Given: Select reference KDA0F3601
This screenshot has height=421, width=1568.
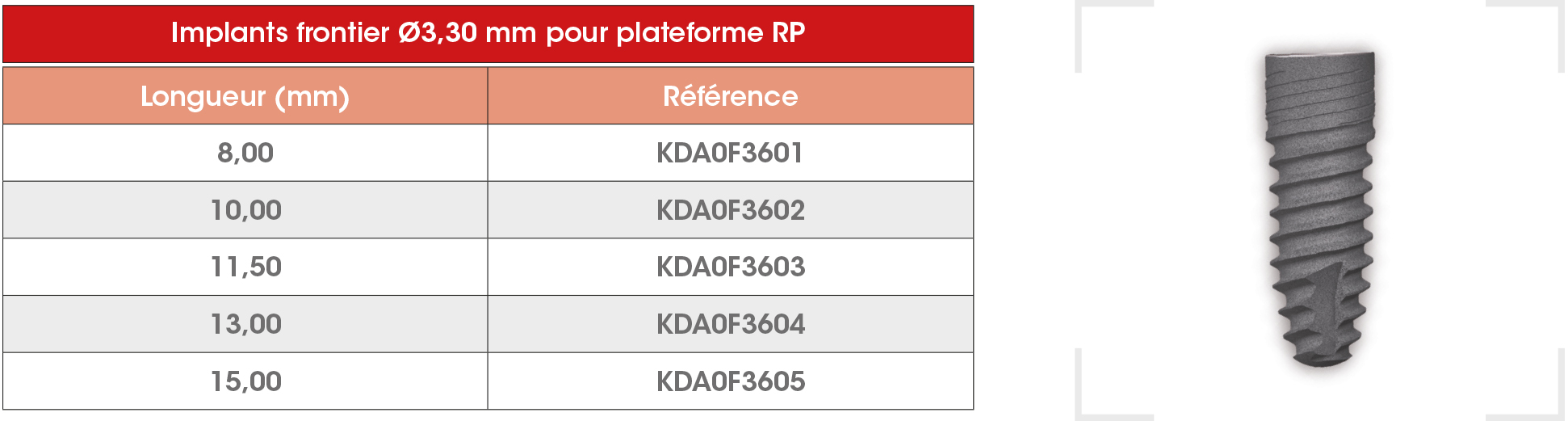Looking at the screenshot, I should [731, 153].
